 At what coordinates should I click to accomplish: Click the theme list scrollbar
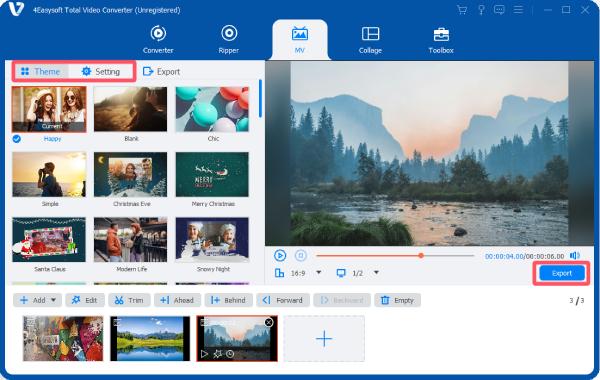[261, 98]
